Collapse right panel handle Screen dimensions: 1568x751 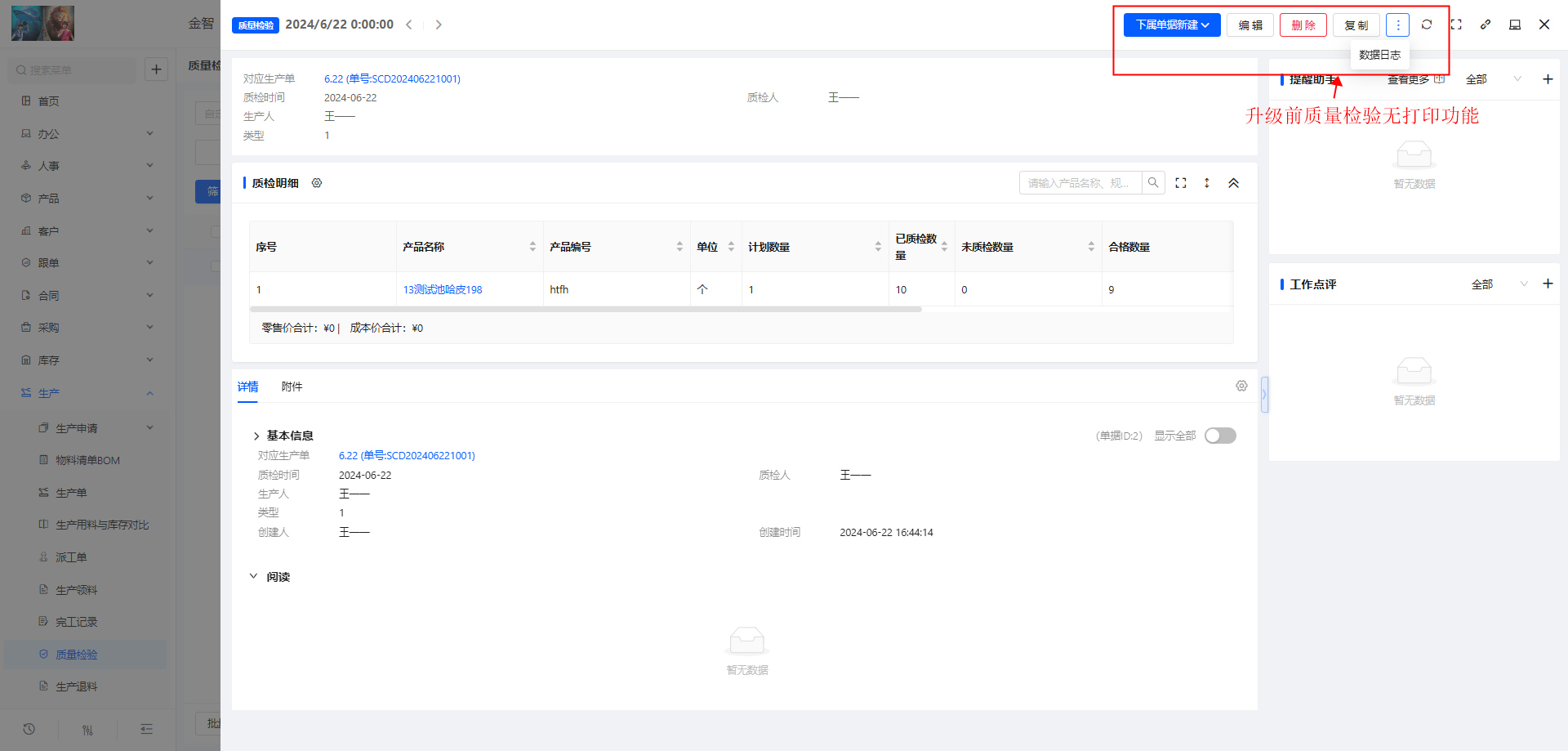[x=1264, y=395]
